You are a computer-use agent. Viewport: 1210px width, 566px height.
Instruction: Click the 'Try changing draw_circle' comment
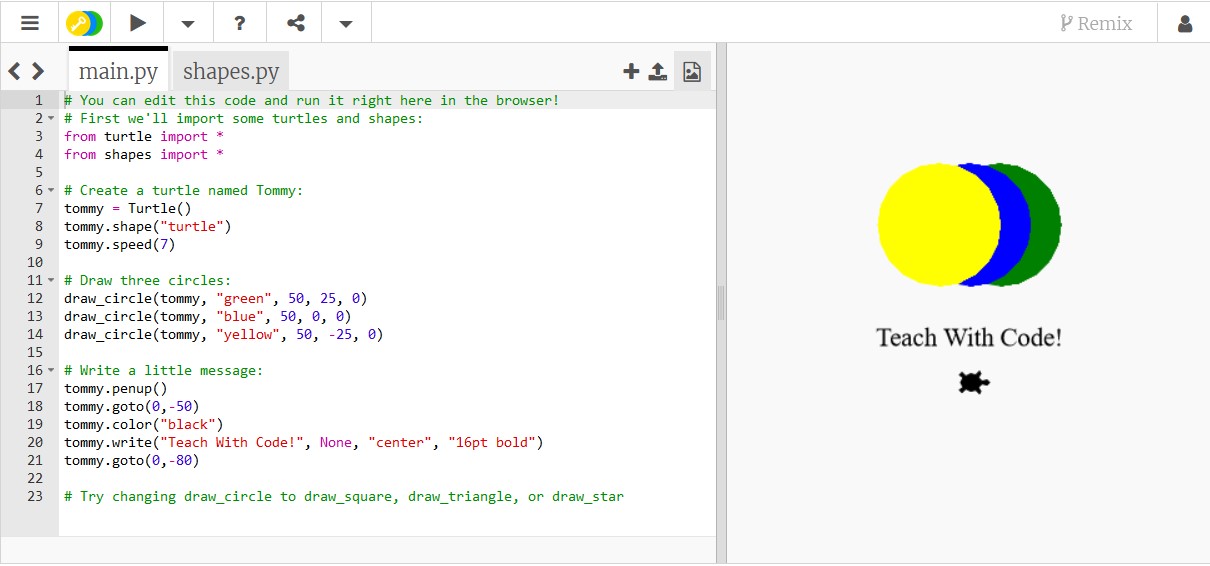(344, 496)
